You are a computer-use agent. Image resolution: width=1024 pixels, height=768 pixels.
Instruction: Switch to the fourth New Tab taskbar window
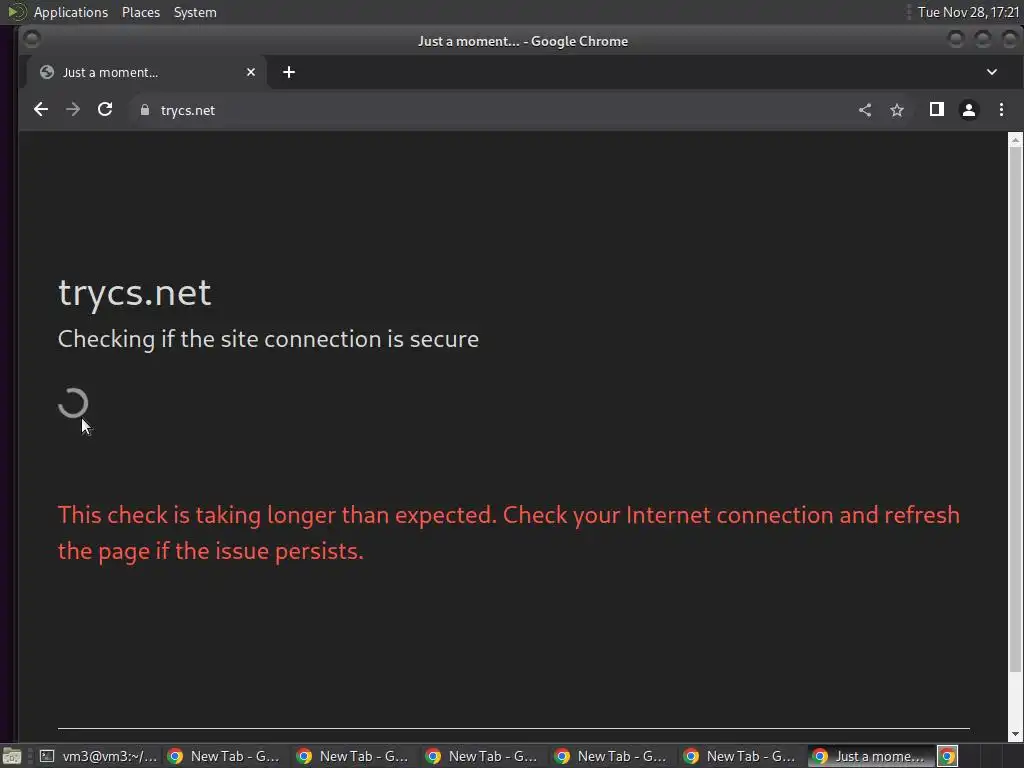(x=611, y=756)
